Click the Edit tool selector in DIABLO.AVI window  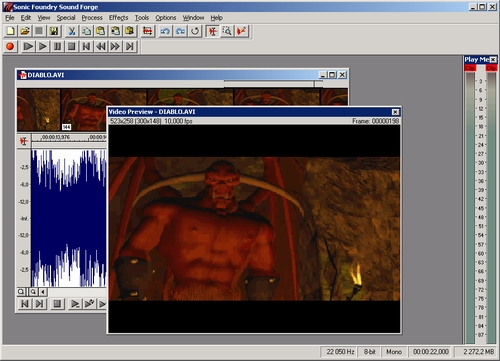click(x=24, y=141)
